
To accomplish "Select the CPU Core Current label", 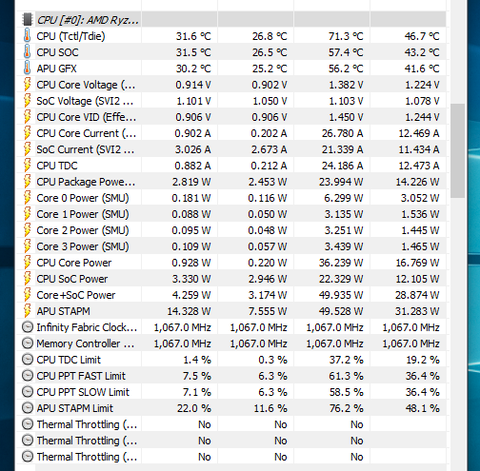I will pos(86,133).
